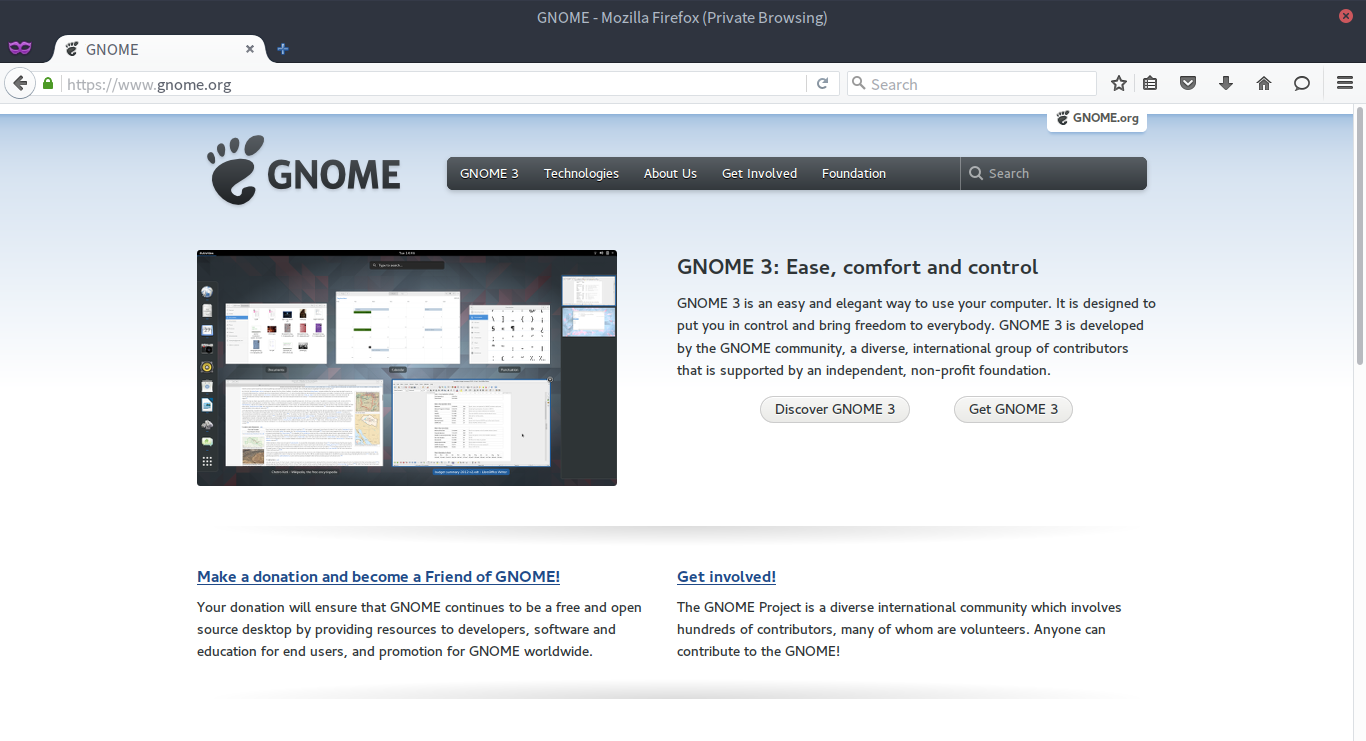Open the Get Involved menu item
The image size is (1366, 741).
click(760, 173)
